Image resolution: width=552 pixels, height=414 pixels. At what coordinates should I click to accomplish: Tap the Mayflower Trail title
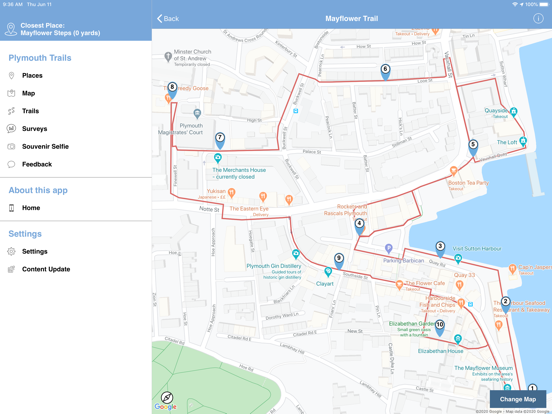coord(351,19)
